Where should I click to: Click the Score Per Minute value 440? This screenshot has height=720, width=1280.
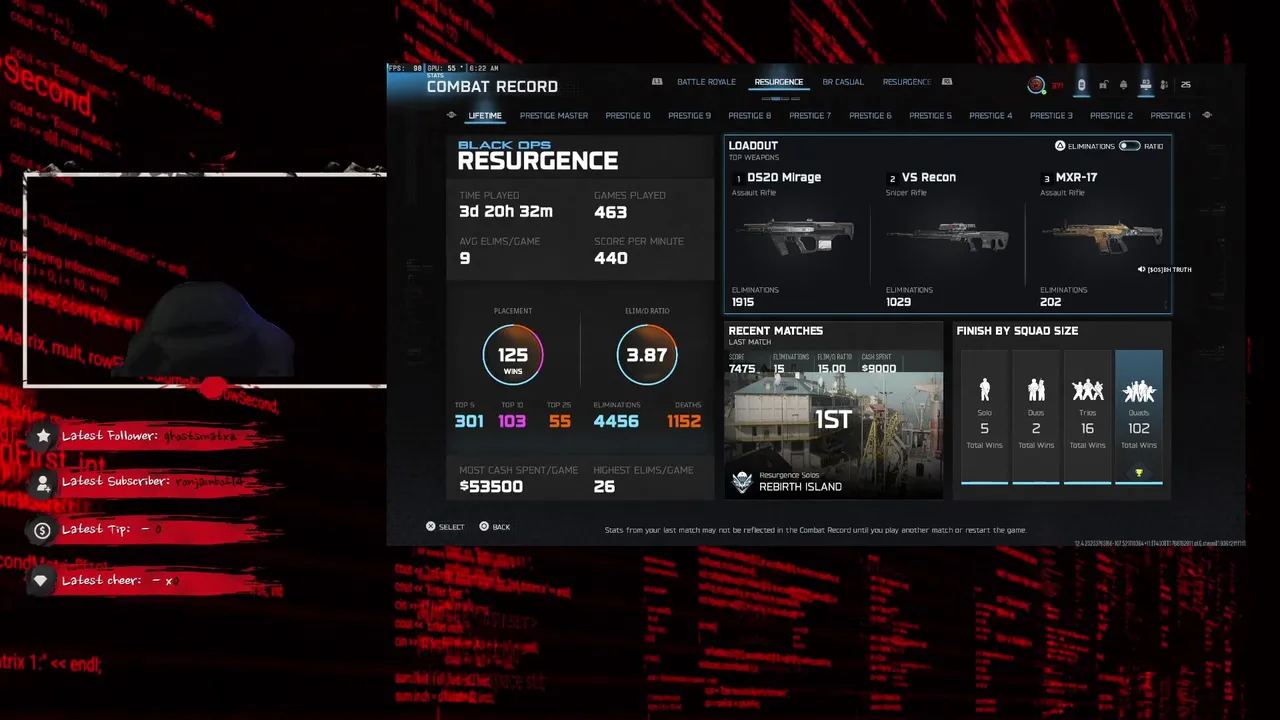611,258
